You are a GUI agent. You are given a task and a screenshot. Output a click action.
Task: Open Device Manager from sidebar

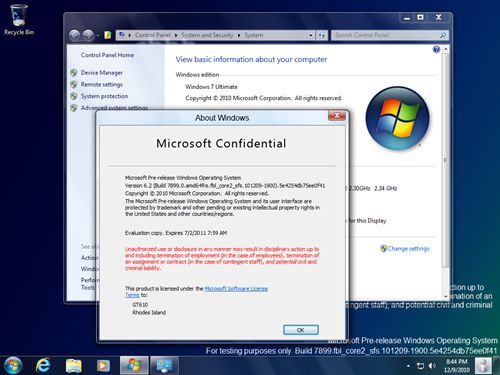pyautogui.click(x=102, y=73)
